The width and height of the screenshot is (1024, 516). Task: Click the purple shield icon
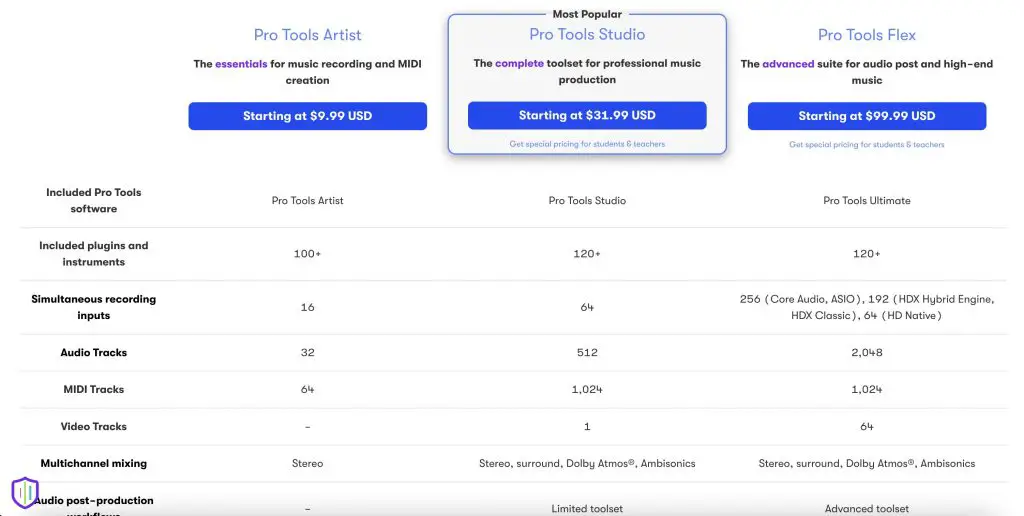tap(25, 492)
